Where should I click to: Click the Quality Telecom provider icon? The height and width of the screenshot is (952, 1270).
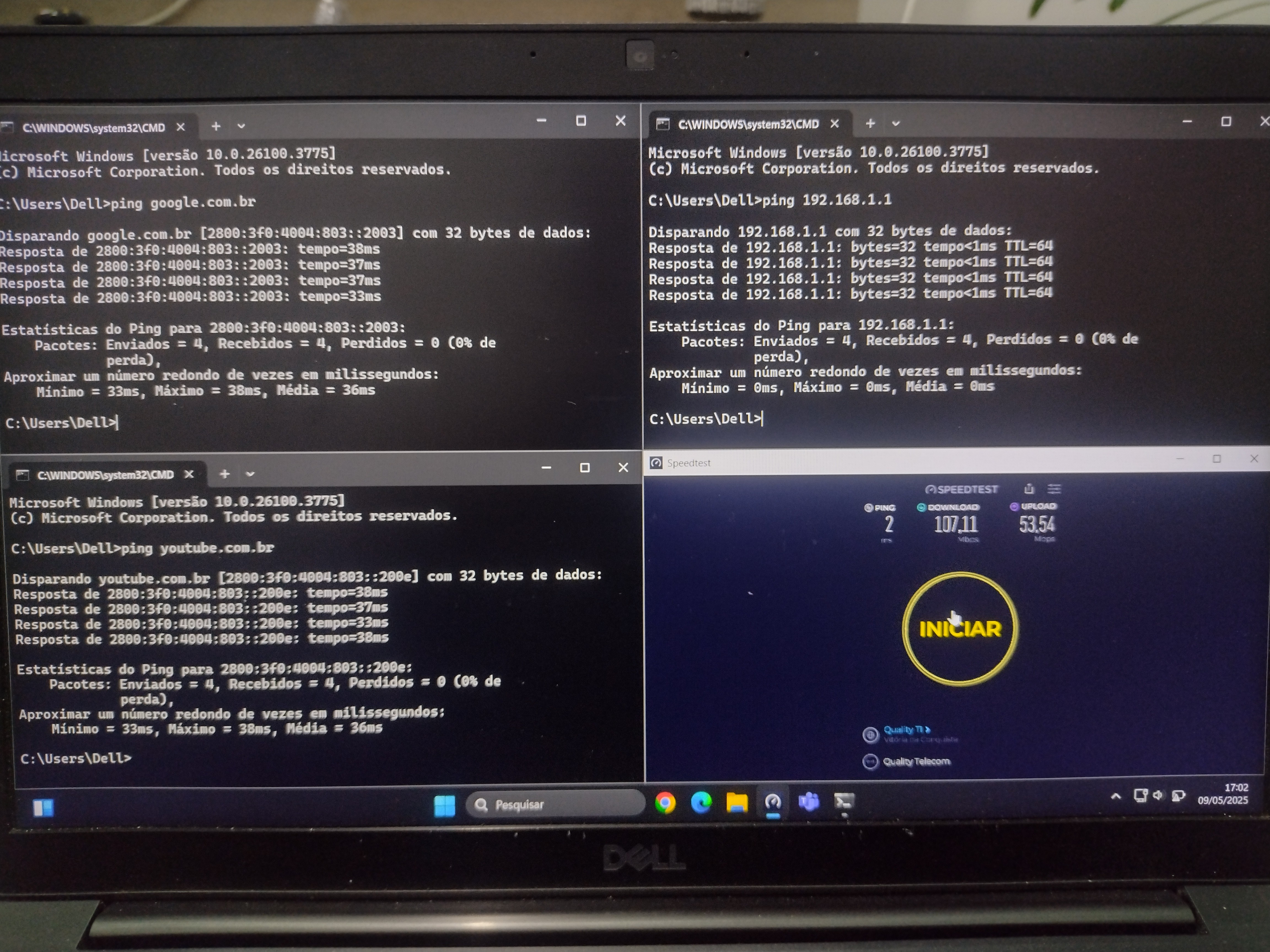[870, 761]
